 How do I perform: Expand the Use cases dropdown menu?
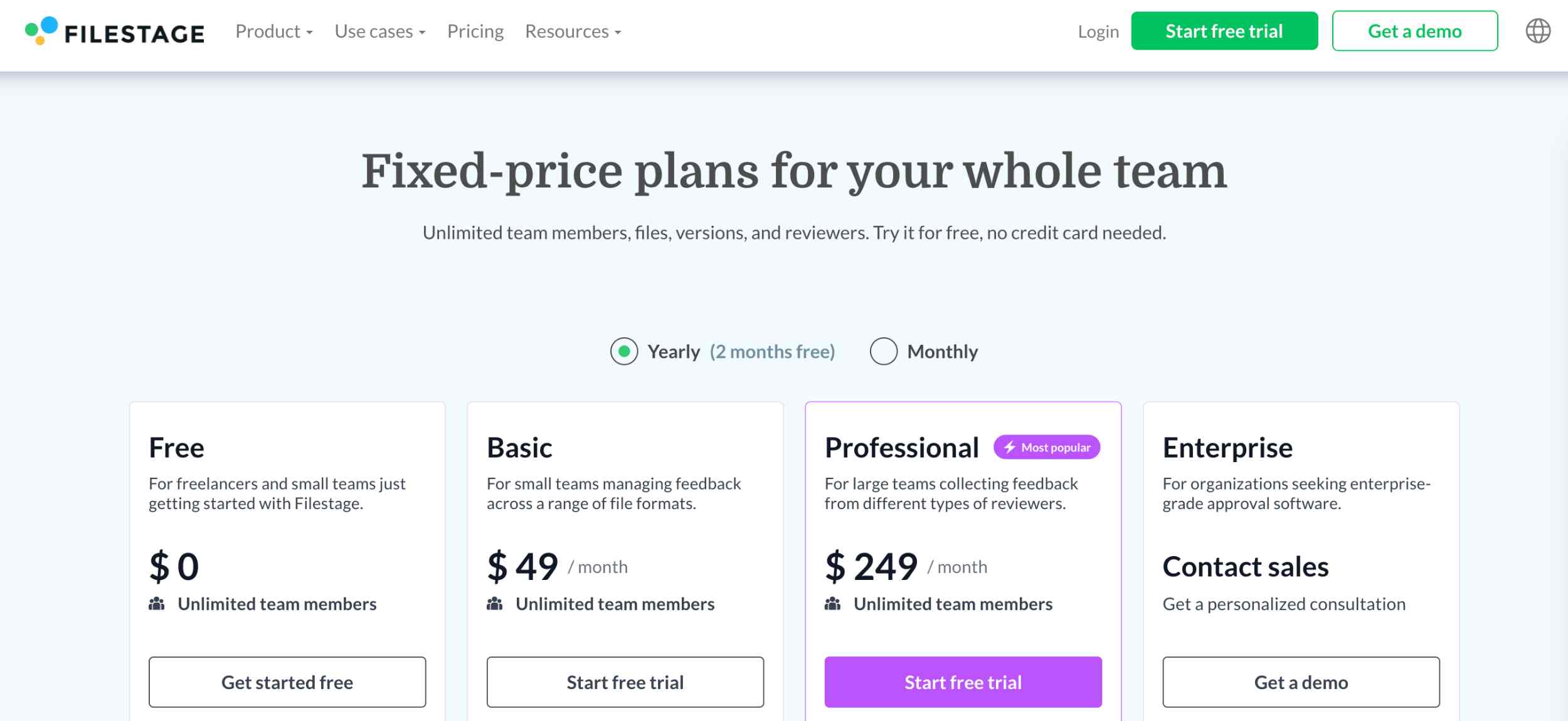click(x=380, y=31)
